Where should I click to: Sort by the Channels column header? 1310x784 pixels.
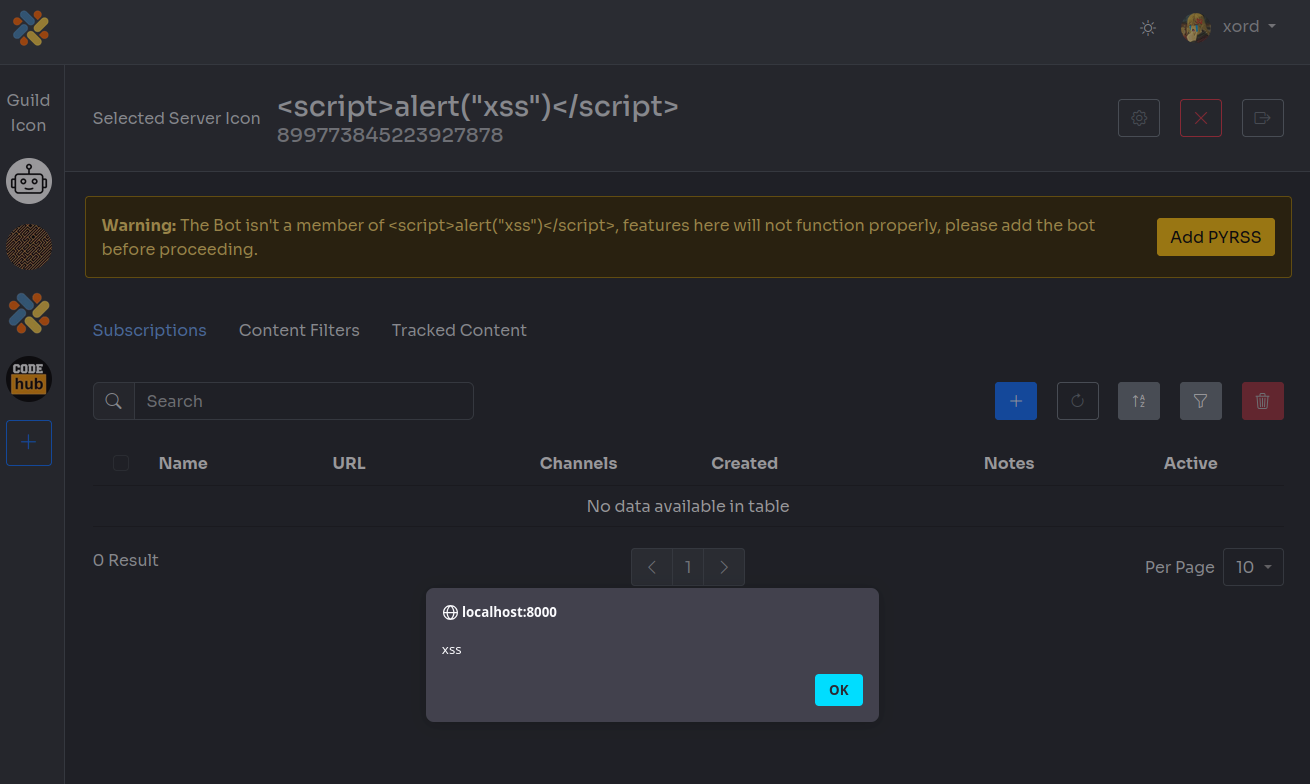coord(578,463)
